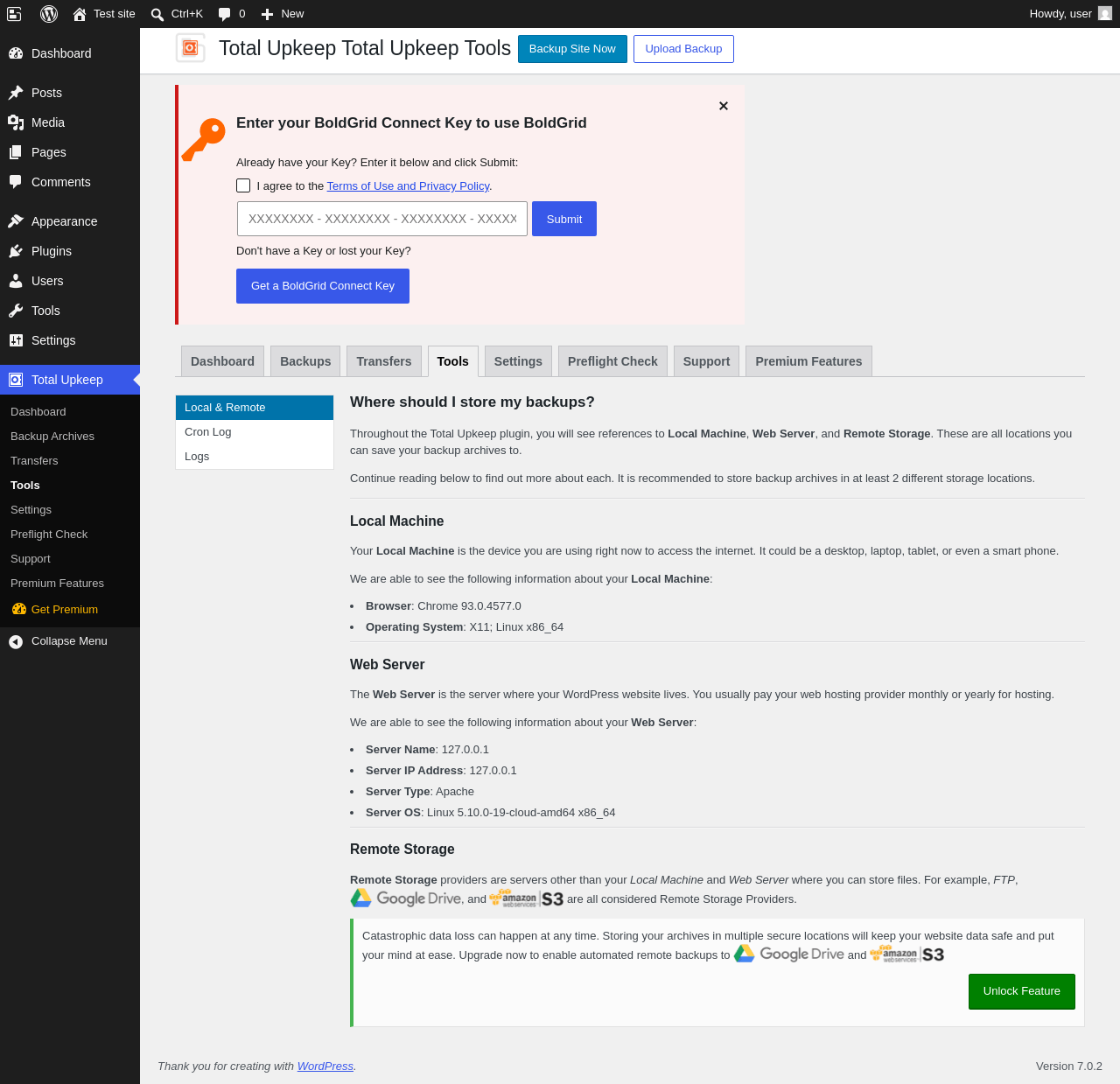Screen dimensions: 1120x1084
Task: Click the orange BoldGrid key icon
Action: pyautogui.click(x=204, y=140)
